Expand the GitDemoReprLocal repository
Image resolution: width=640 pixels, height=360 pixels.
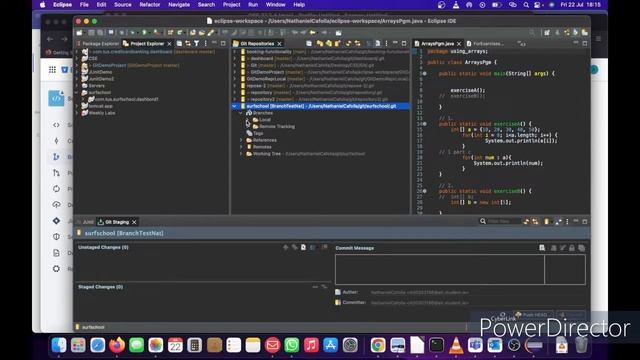235,79
